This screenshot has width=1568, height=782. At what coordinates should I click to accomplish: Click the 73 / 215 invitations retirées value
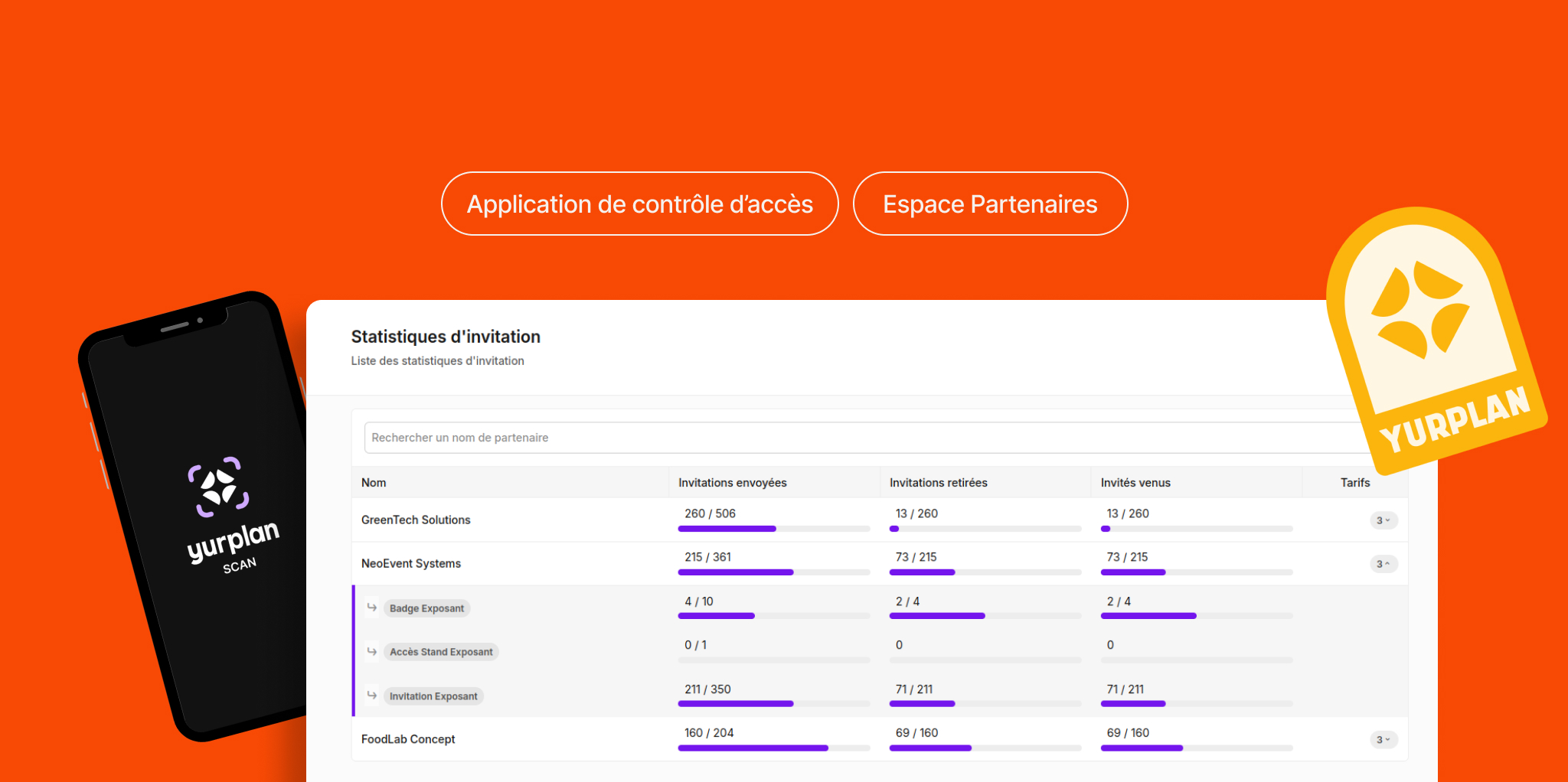(x=916, y=557)
